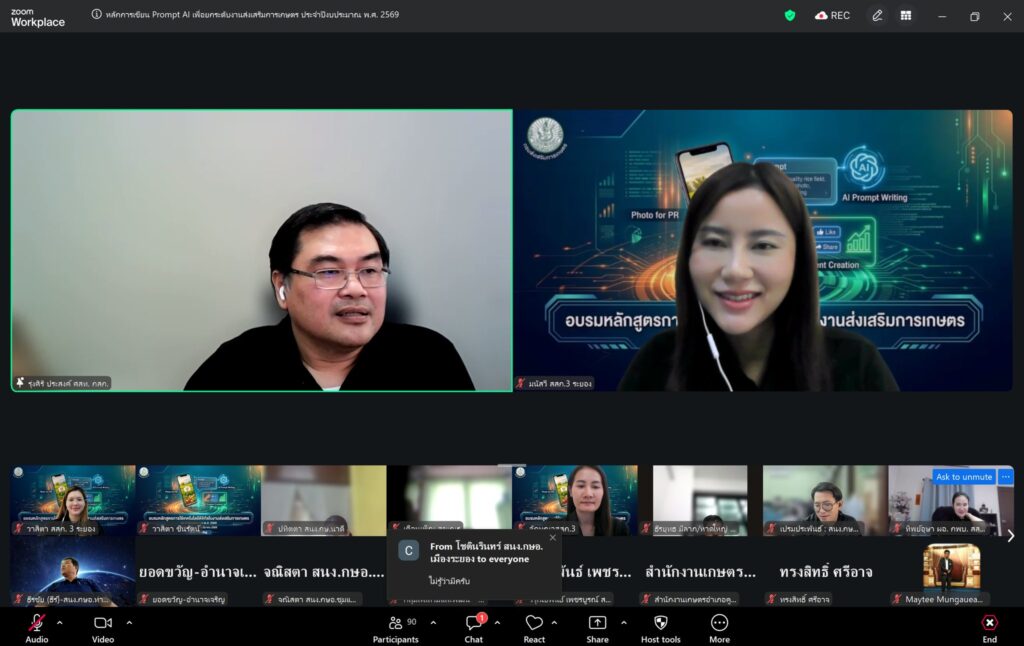Open Host tools shield icon
The width and height of the screenshot is (1024, 646).
[660, 623]
